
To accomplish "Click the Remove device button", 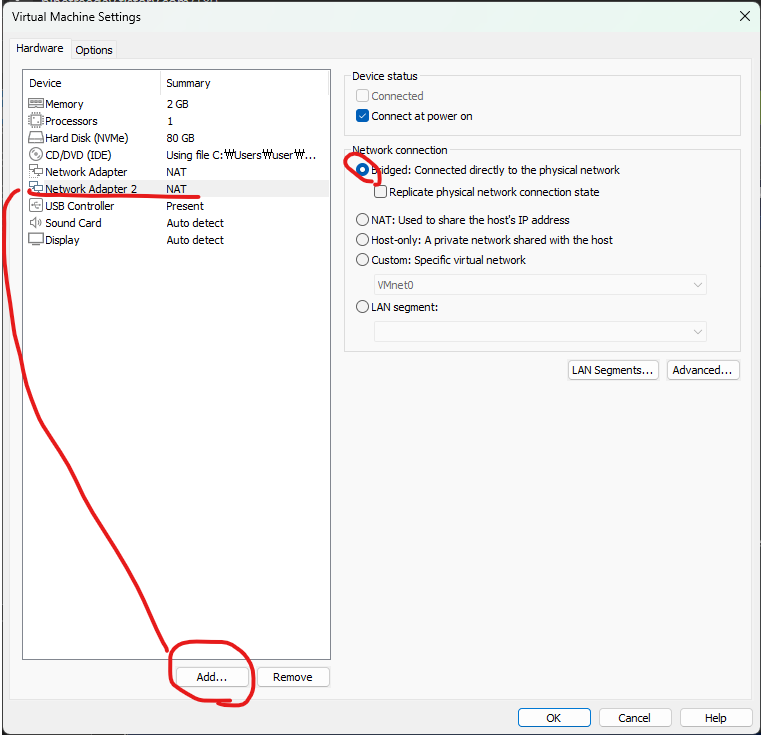I will [x=293, y=677].
